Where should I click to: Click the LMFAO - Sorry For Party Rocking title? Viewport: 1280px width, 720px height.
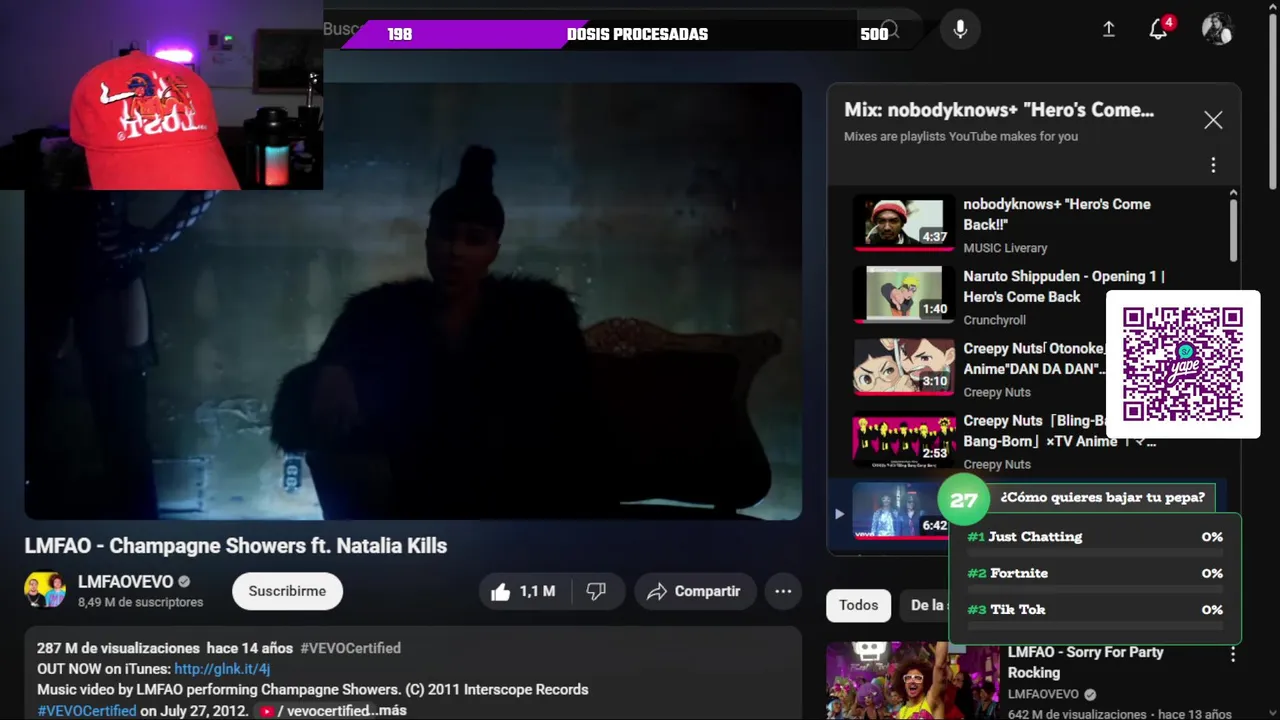(x=1085, y=662)
